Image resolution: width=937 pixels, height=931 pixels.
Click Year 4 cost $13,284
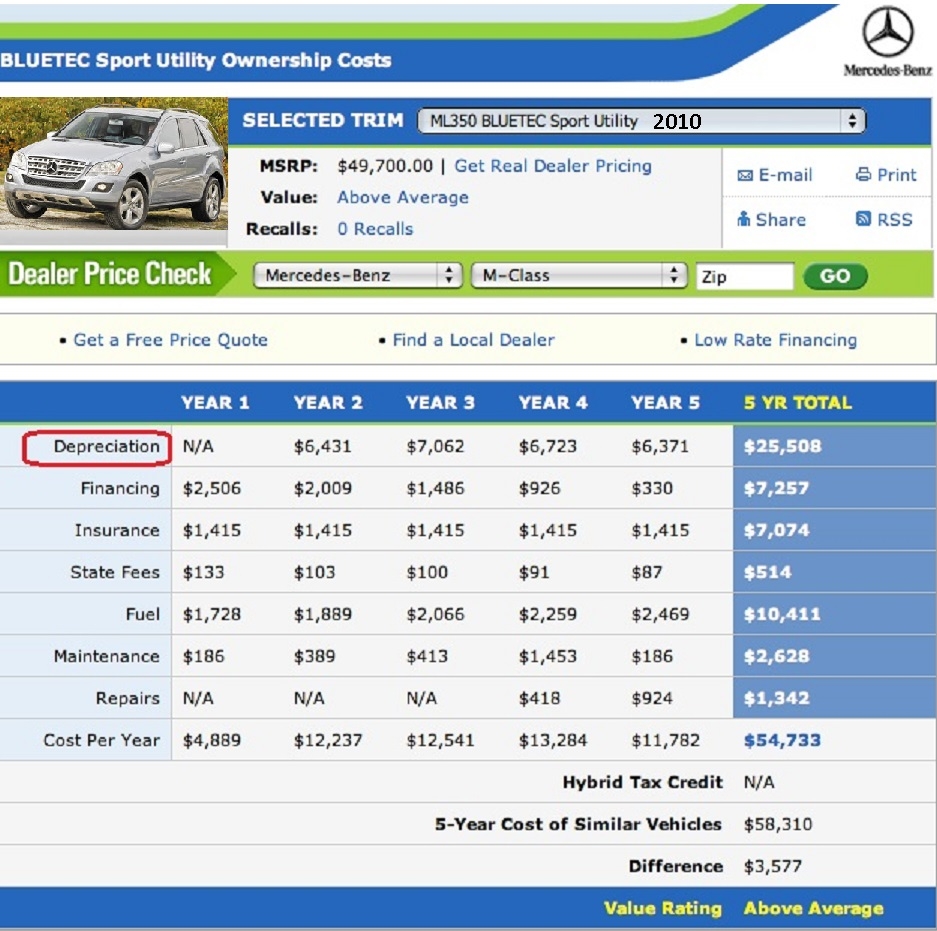(x=553, y=740)
